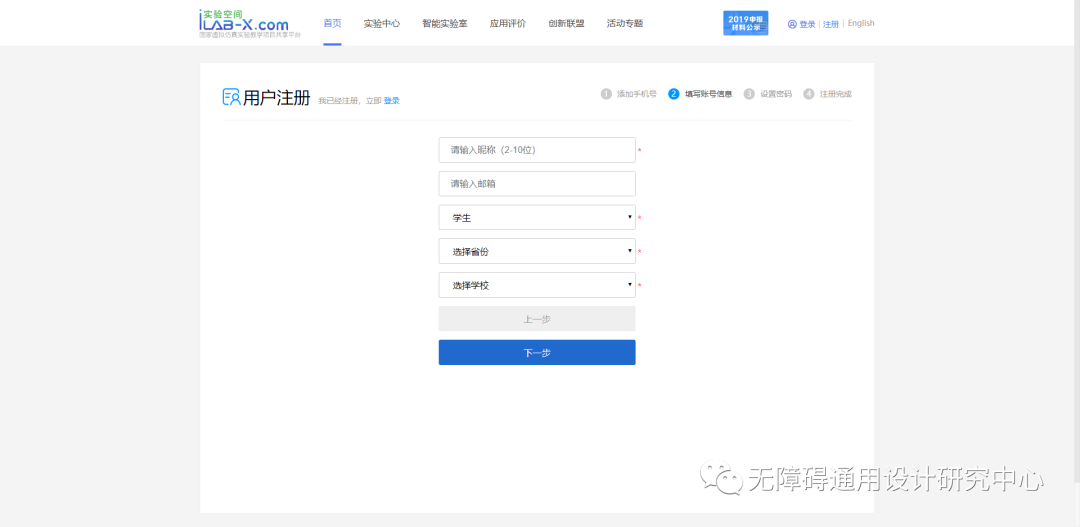
Task: Switch language via the English link
Action: tap(861, 24)
